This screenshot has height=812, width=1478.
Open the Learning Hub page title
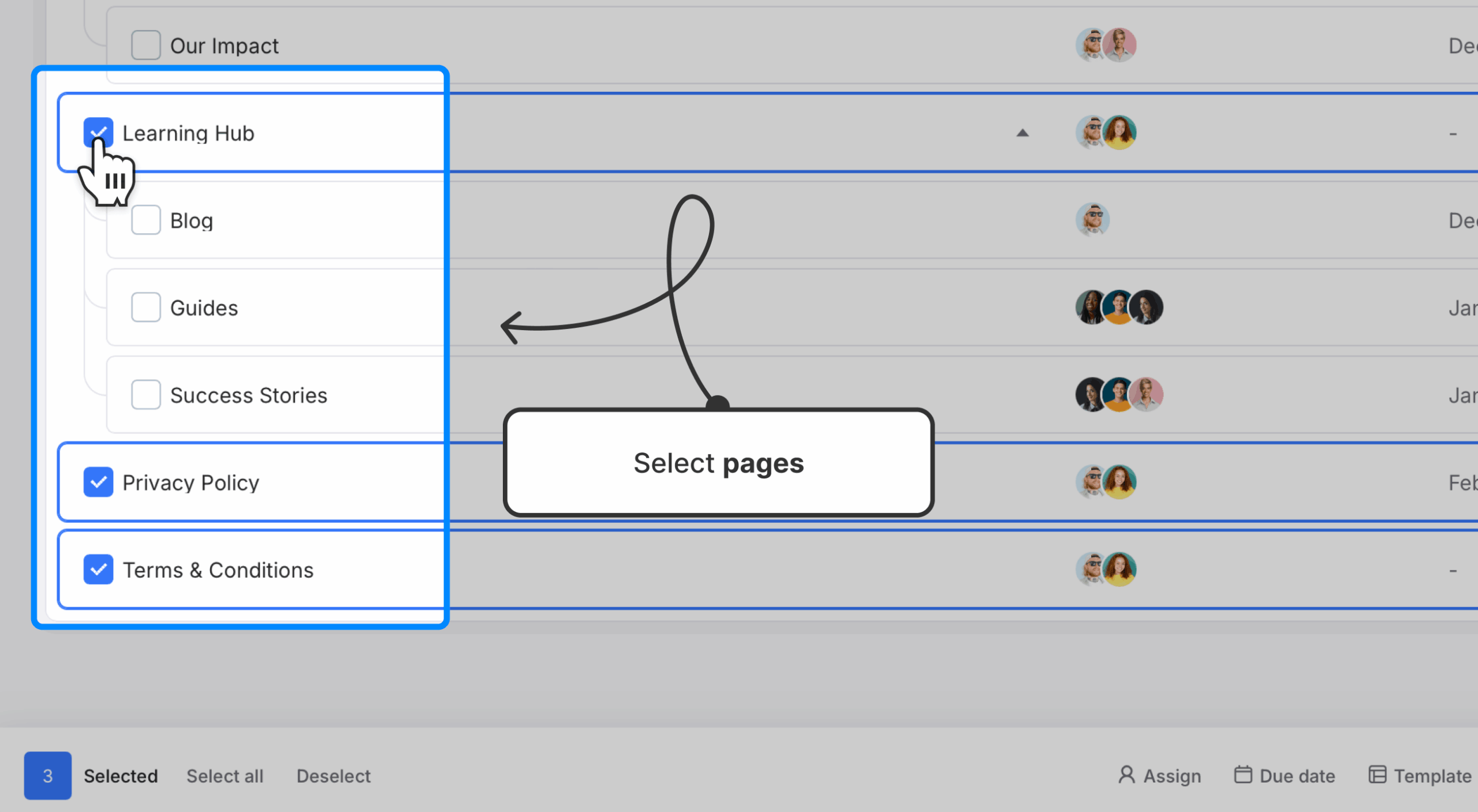[188, 133]
